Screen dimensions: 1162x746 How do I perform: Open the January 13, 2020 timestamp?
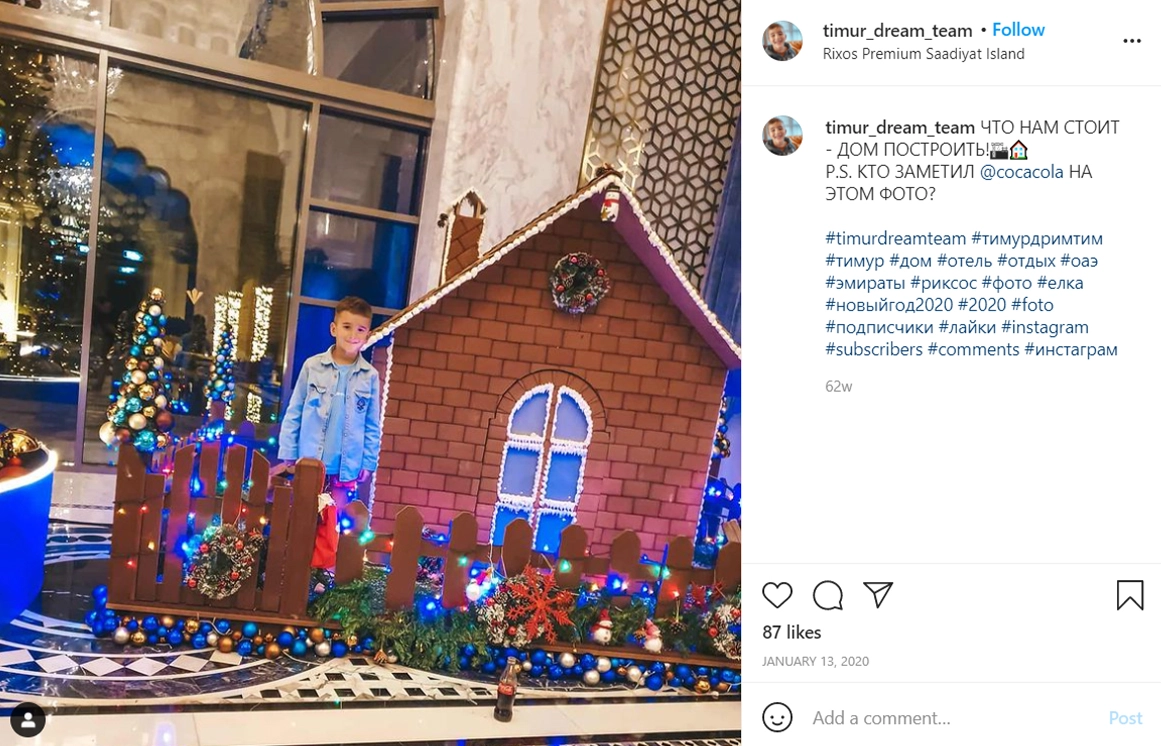[x=815, y=662]
